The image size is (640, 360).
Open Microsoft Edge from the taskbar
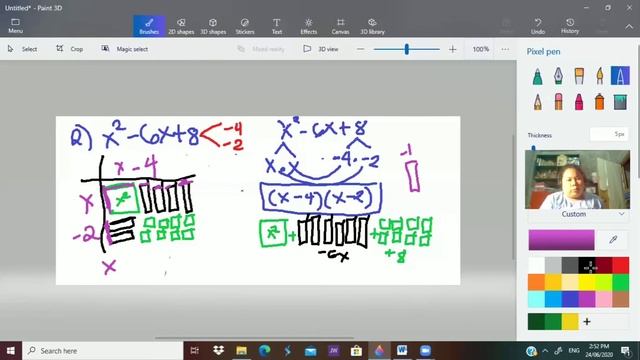(264, 351)
